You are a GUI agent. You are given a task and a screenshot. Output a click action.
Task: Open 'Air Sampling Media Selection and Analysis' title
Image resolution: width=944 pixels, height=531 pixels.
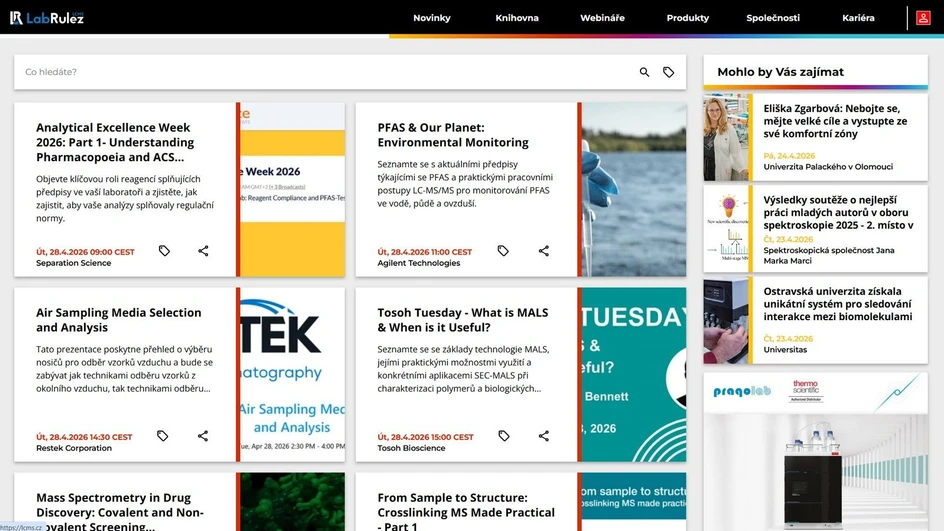point(119,320)
